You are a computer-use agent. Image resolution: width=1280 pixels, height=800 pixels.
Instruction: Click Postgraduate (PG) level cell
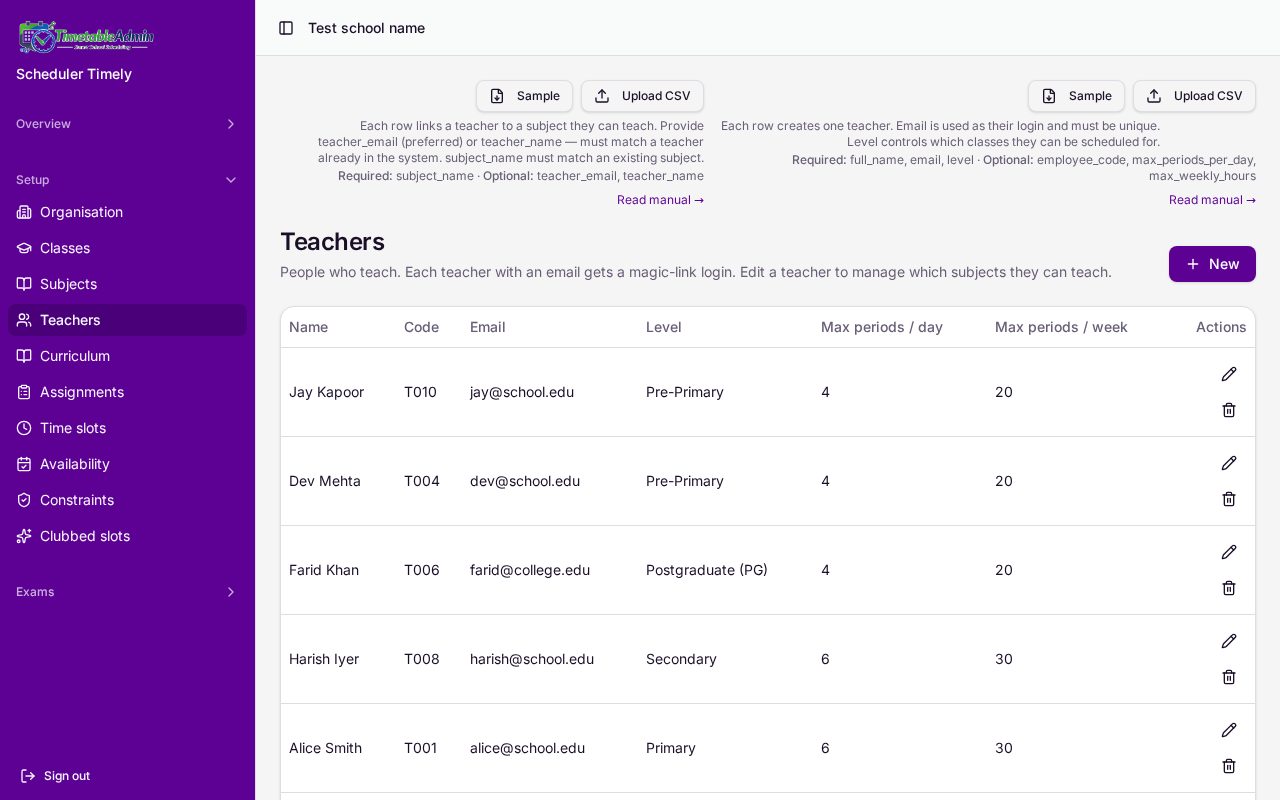[707, 570]
